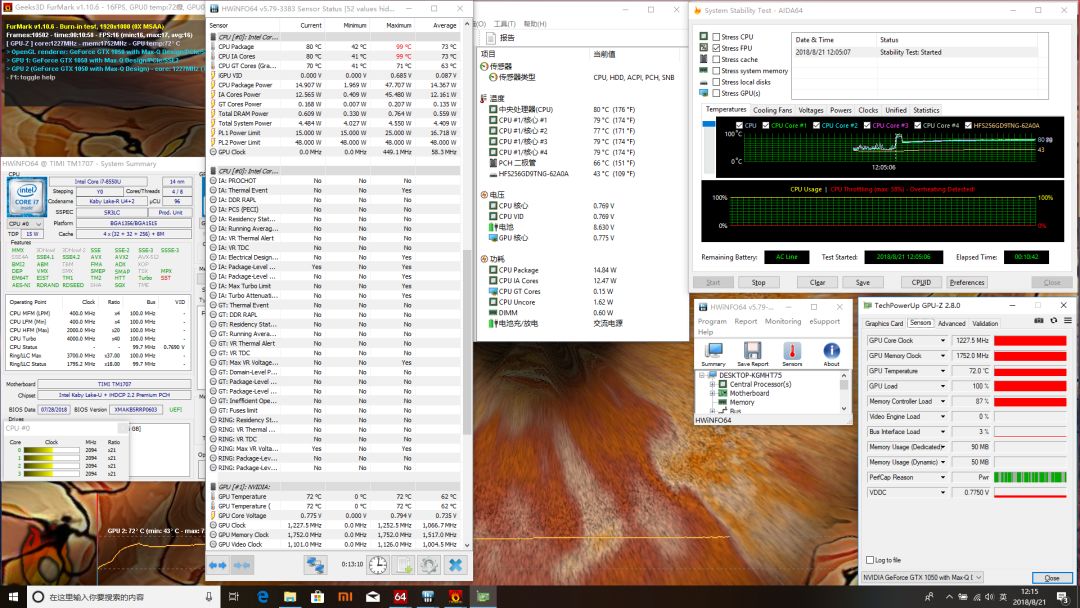Switch to Cooling Fans tab
This screenshot has width=1080, height=608.
771,110
